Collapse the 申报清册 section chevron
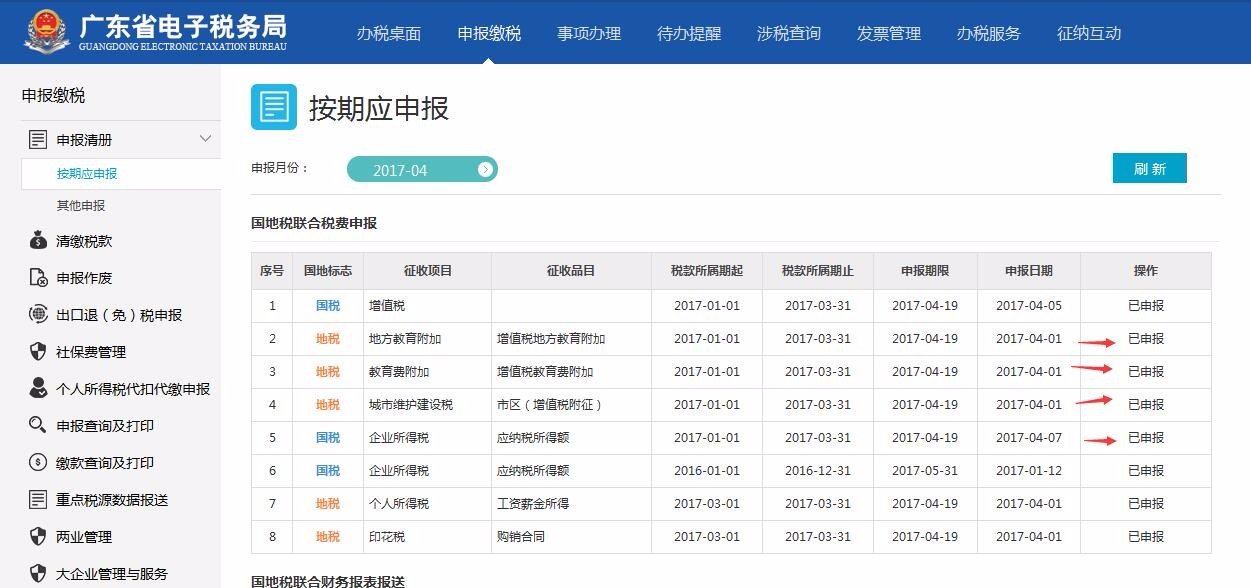1251x588 pixels. point(206,139)
